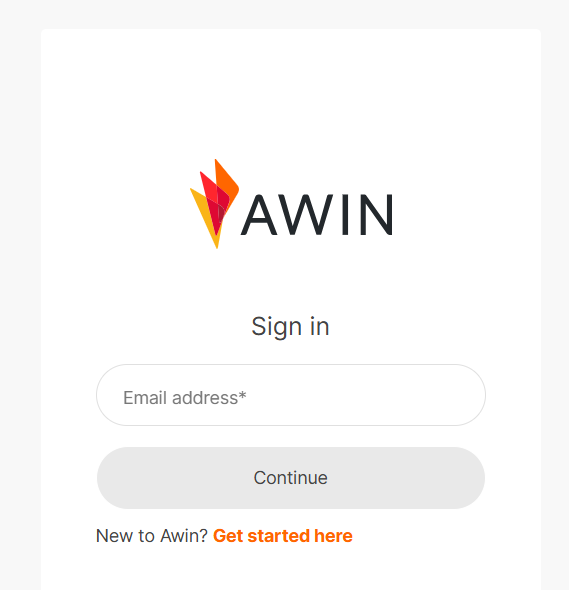The height and width of the screenshot is (590, 569).
Task: Open the Get started here link
Action: coord(283,536)
